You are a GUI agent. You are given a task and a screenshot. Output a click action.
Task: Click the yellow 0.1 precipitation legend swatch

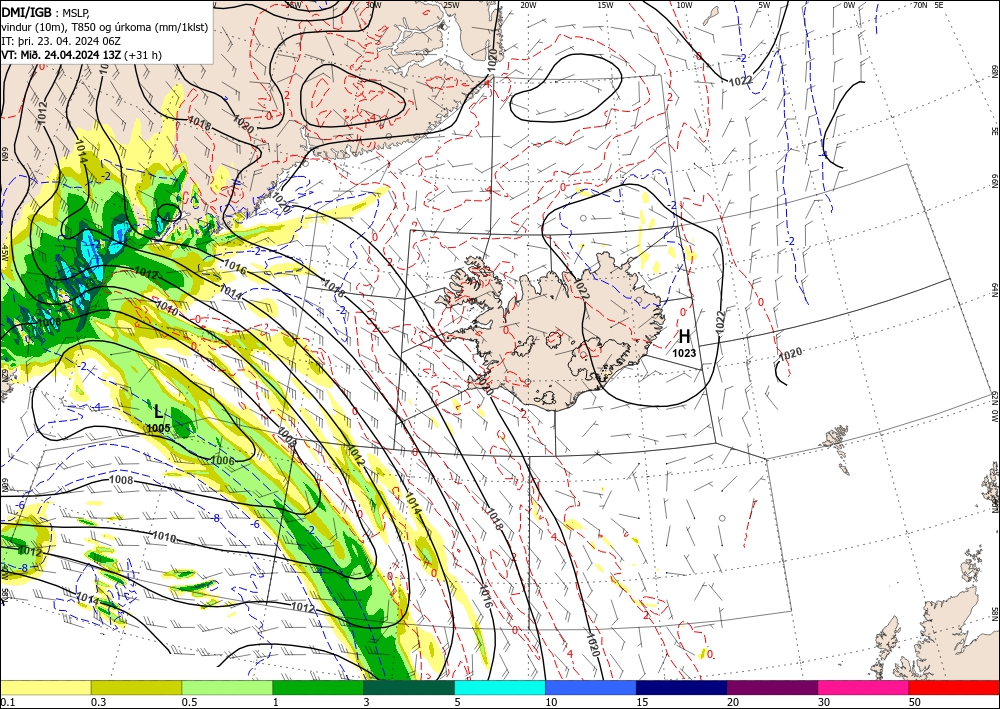point(45,687)
